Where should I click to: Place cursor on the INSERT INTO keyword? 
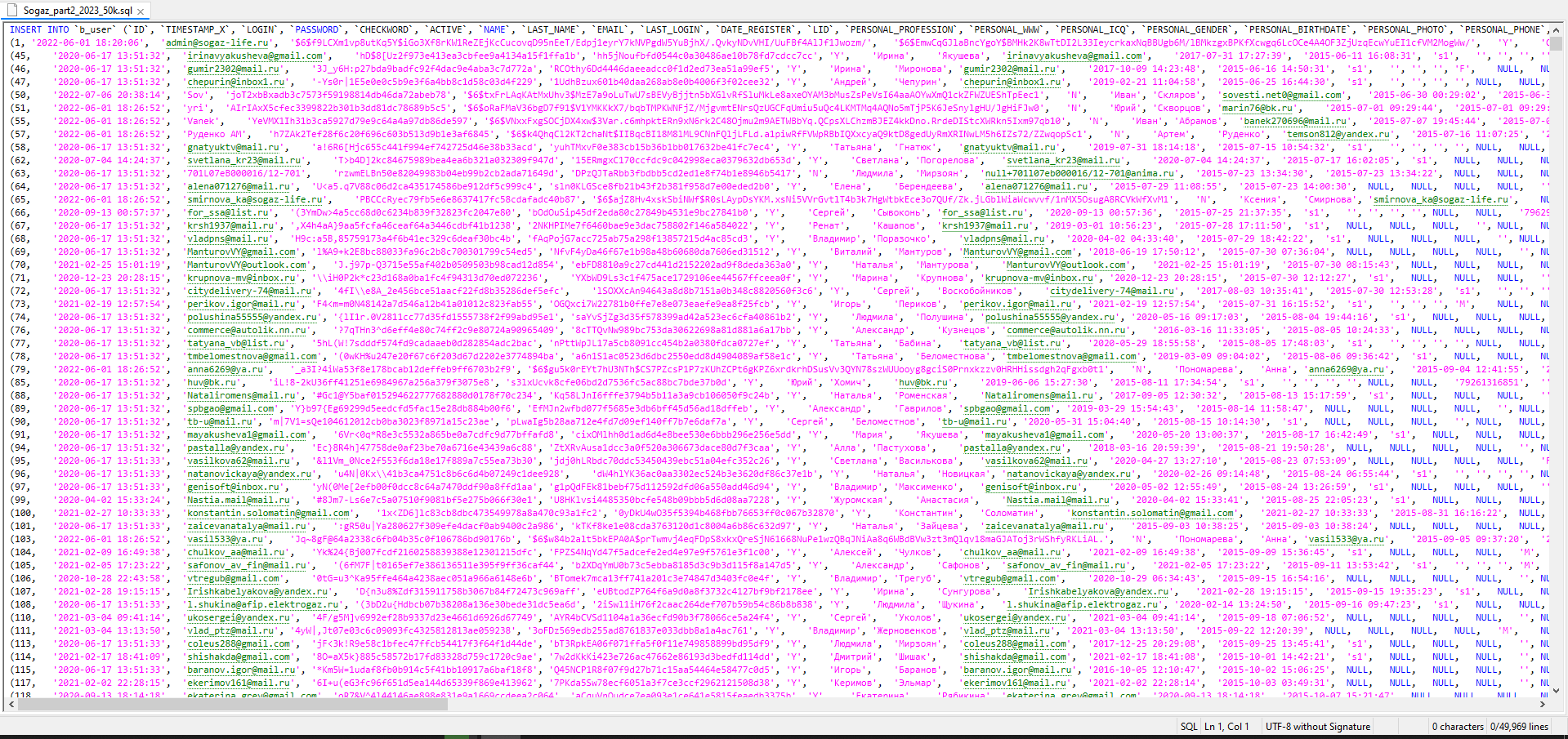coord(39,29)
